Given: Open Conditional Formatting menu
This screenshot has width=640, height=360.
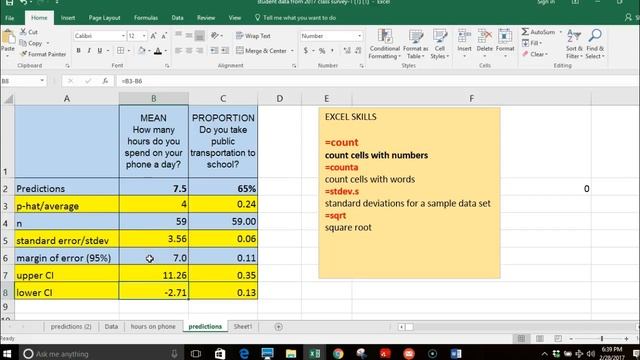Looking at the screenshot, I should (x=384, y=44).
